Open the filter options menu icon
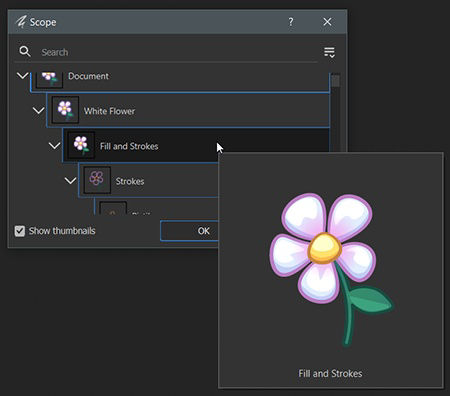Screen dimensions: 450x396 tap(329, 52)
